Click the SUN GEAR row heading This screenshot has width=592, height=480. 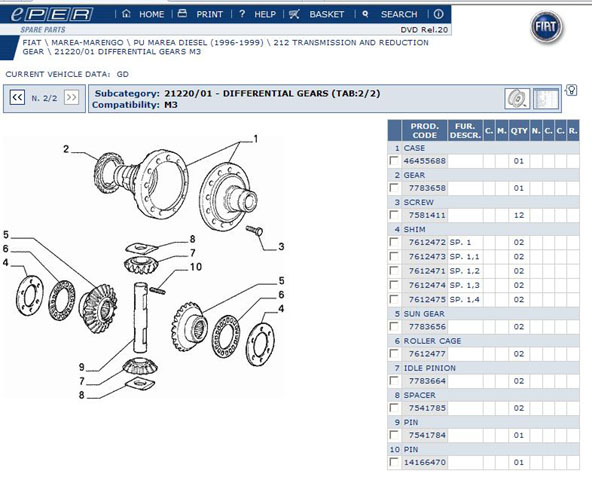424,314
